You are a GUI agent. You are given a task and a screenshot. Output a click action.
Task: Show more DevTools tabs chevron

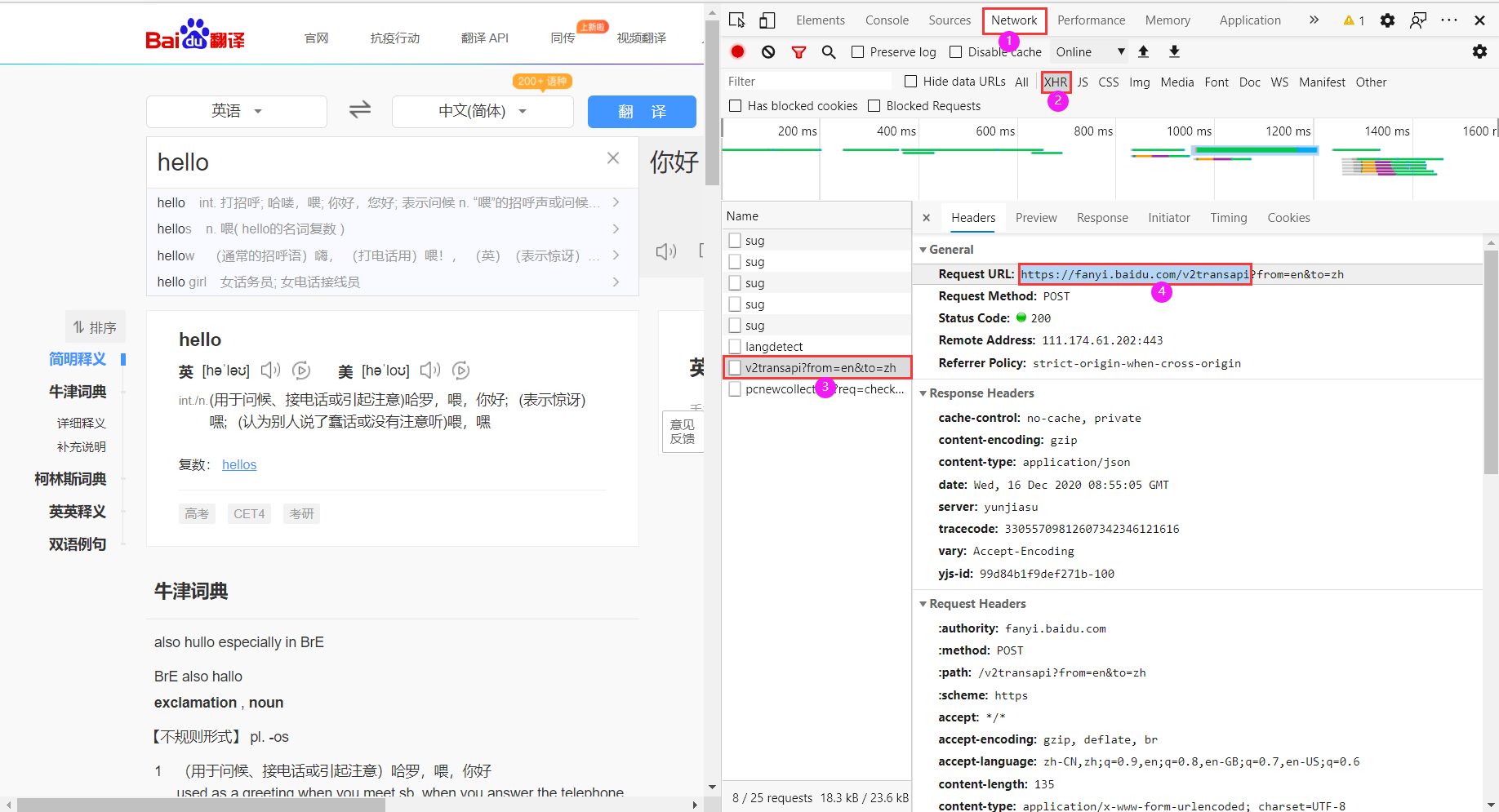[1314, 20]
